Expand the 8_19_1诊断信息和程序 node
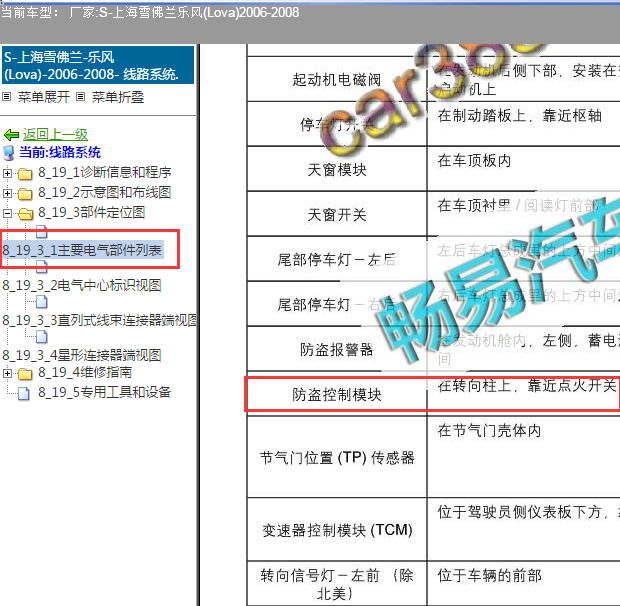620x606 pixels. click(x=7, y=173)
